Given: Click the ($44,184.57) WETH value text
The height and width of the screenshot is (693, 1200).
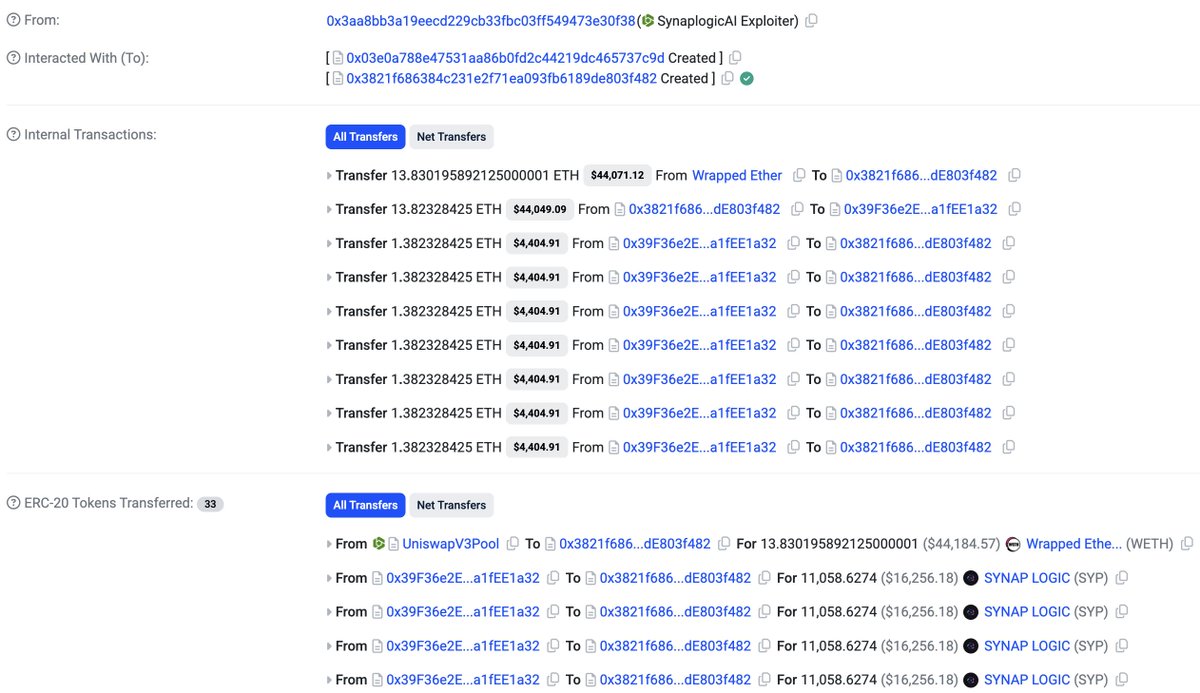Looking at the screenshot, I should tap(961, 544).
